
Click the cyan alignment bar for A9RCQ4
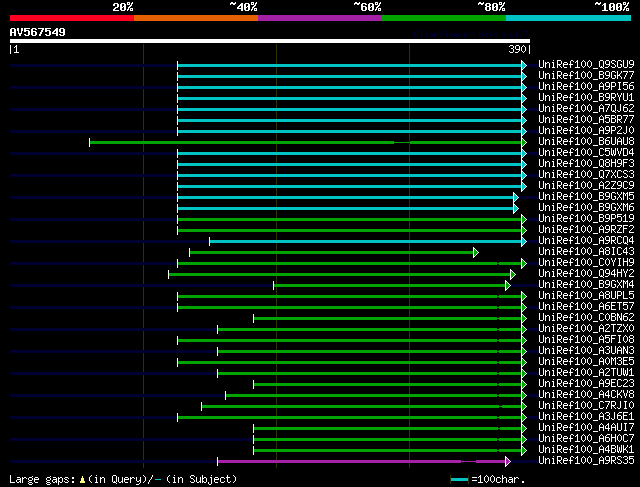click(x=365, y=242)
